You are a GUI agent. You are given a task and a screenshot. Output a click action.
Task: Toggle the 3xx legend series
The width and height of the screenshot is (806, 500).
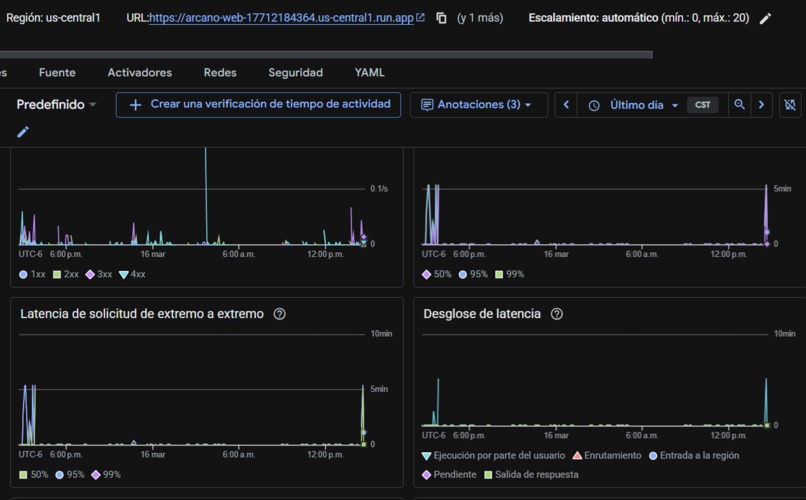coord(99,274)
